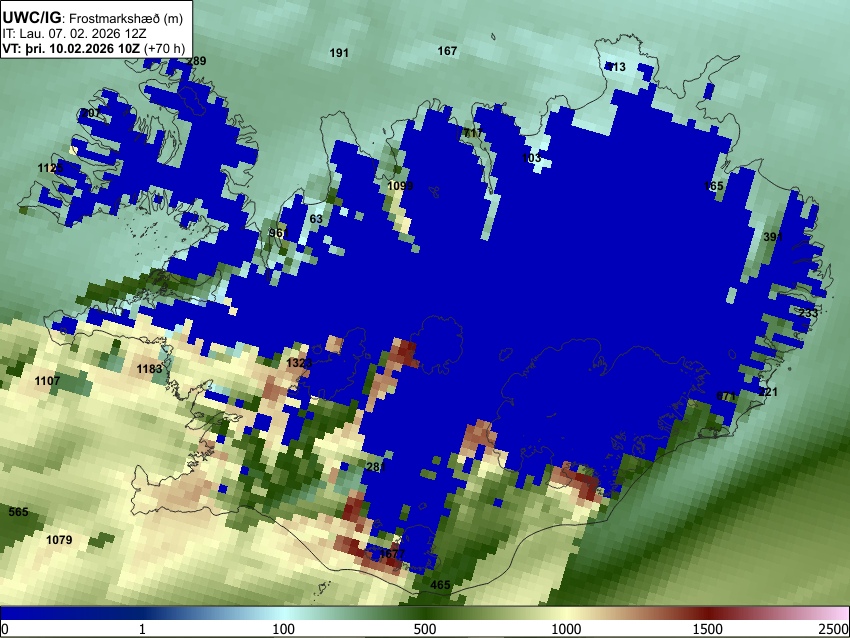Click the legend label 1000

tap(566, 629)
